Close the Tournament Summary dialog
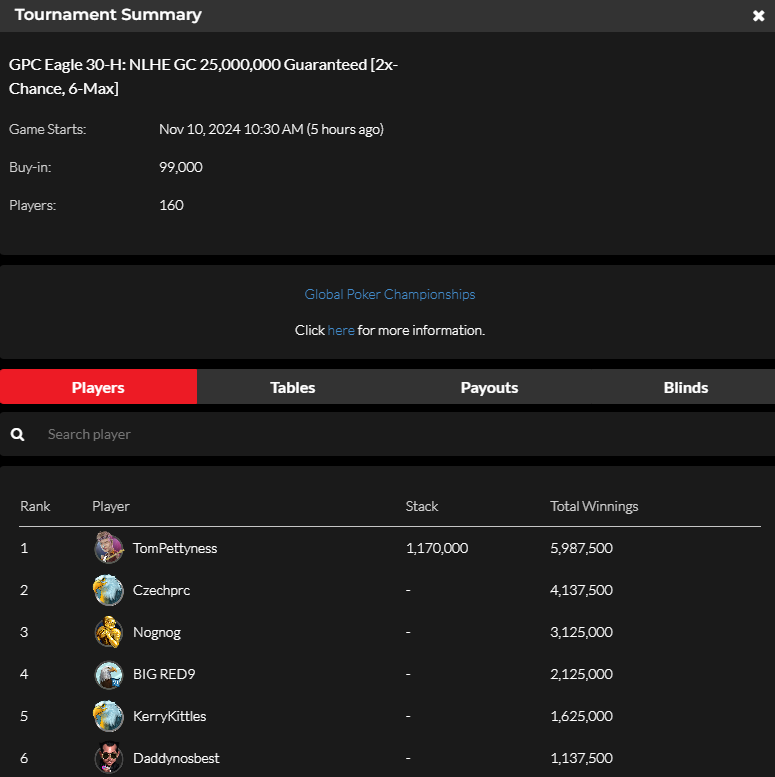Image resolution: width=775 pixels, height=777 pixels. point(758,16)
